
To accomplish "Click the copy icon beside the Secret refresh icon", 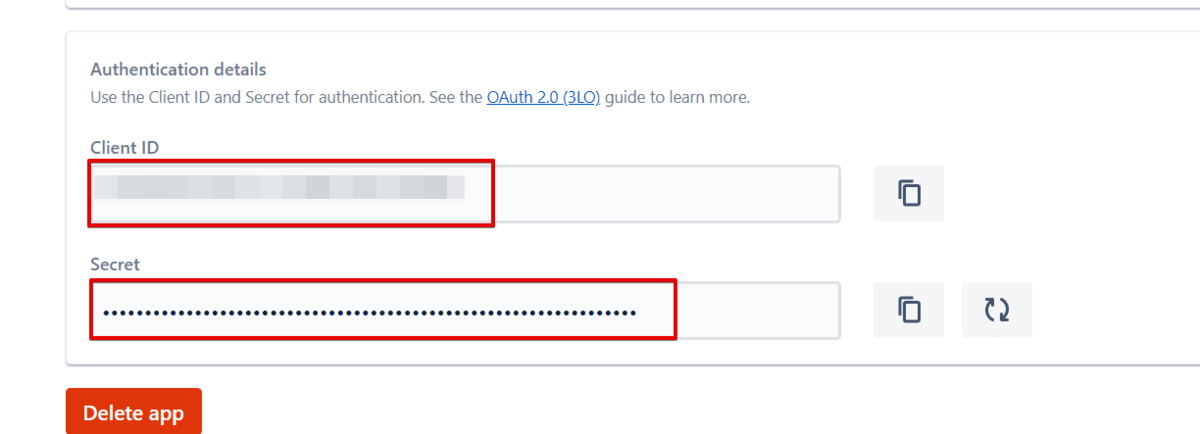I will [x=908, y=310].
